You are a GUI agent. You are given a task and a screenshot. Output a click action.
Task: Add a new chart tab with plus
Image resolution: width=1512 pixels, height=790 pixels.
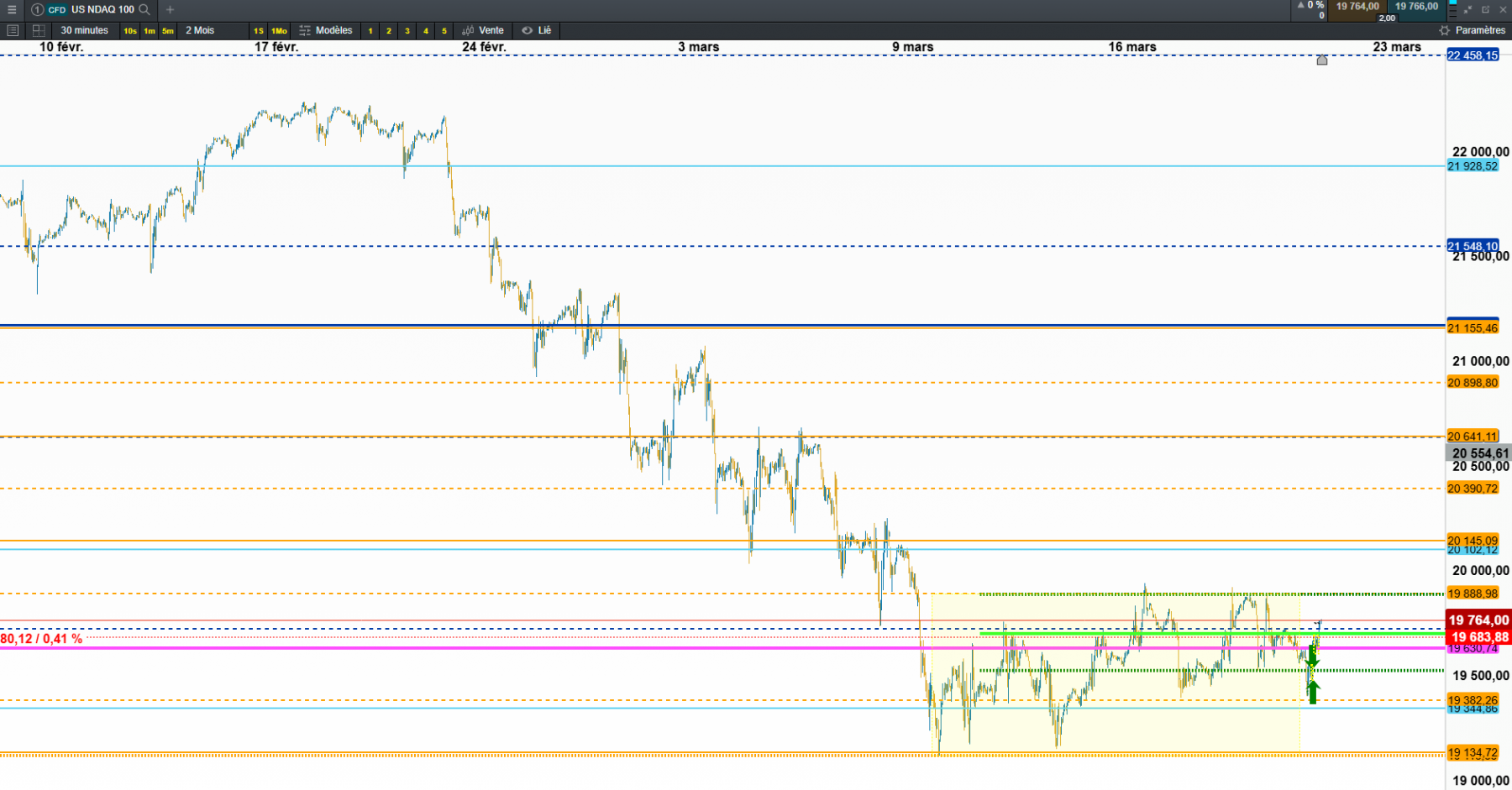click(x=170, y=9)
